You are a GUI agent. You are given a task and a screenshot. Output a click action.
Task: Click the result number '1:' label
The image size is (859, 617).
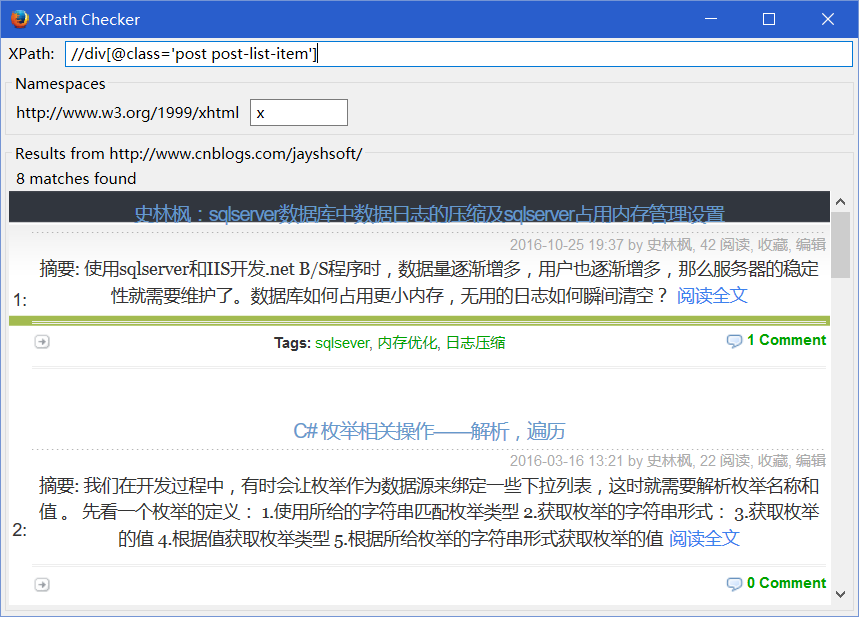(x=20, y=300)
